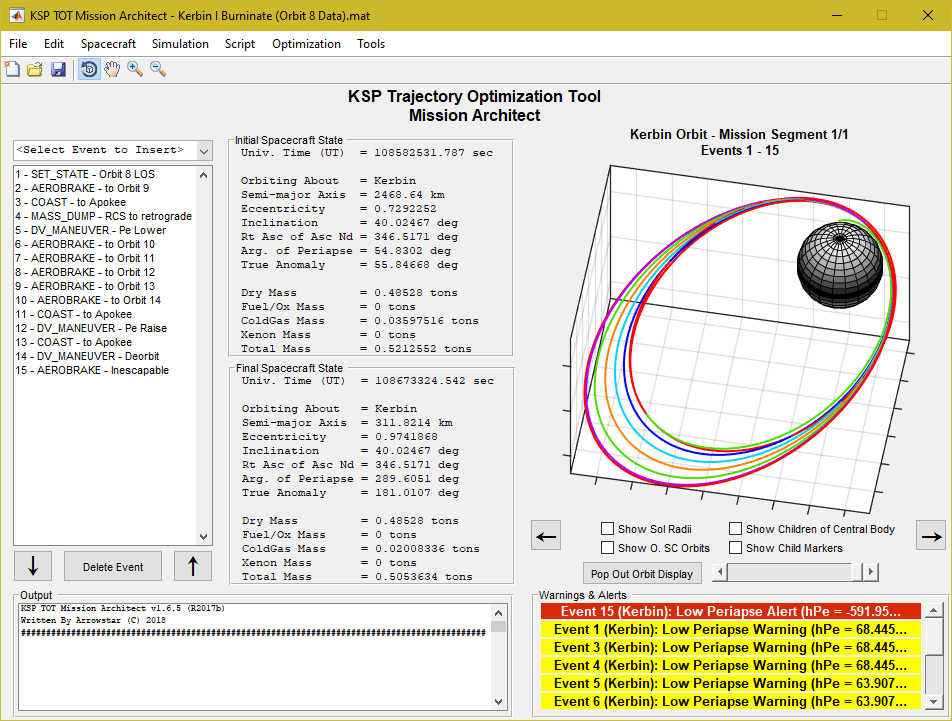Click the Delete Event button
This screenshot has width=952, height=721.
(x=113, y=566)
